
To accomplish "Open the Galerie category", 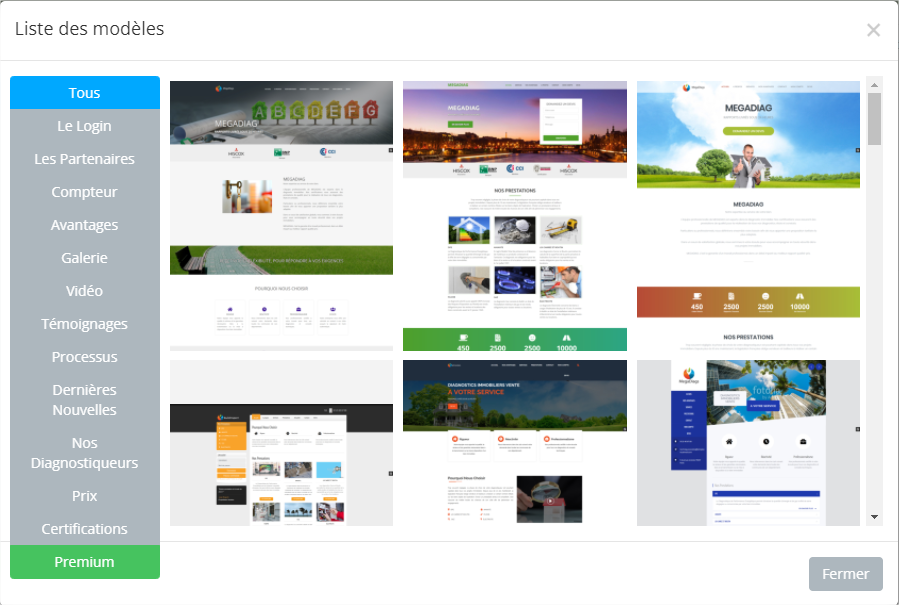I will (x=85, y=257).
